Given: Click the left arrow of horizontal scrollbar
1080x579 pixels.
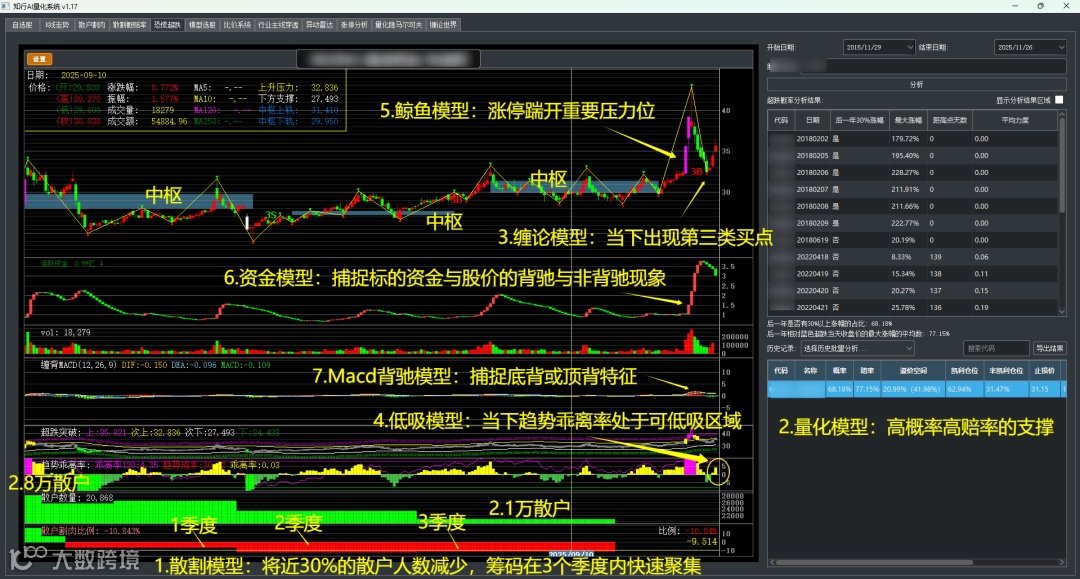Looking at the screenshot, I should pyautogui.click(x=771, y=562).
